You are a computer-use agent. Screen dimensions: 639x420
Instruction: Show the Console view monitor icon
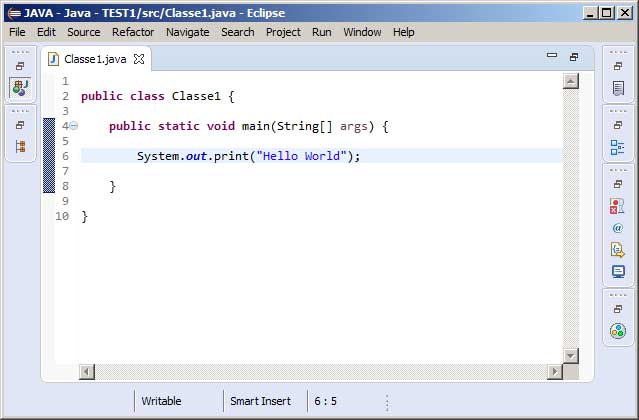pyautogui.click(x=617, y=272)
